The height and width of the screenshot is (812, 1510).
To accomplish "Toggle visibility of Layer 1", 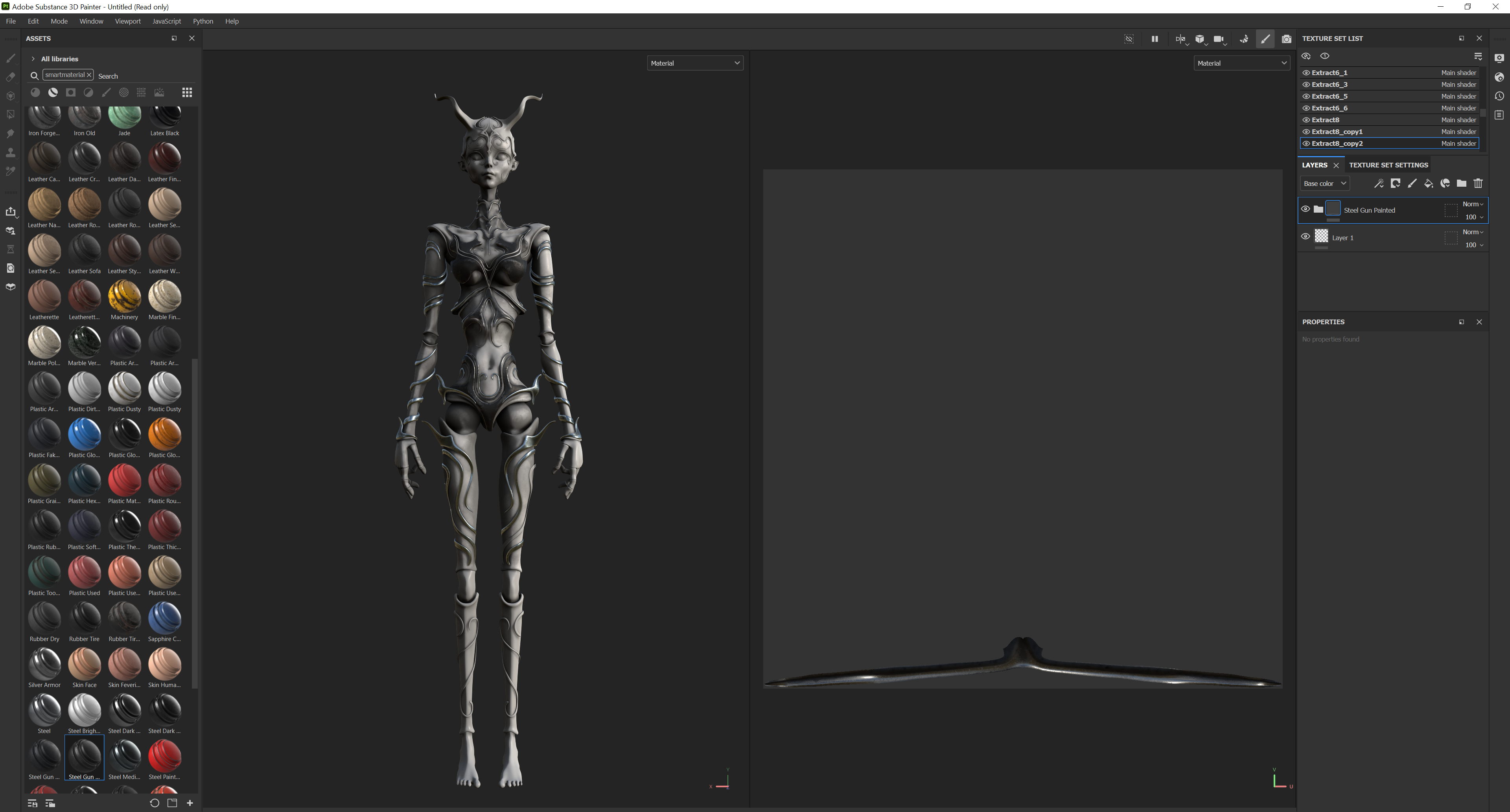I will (x=1306, y=237).
